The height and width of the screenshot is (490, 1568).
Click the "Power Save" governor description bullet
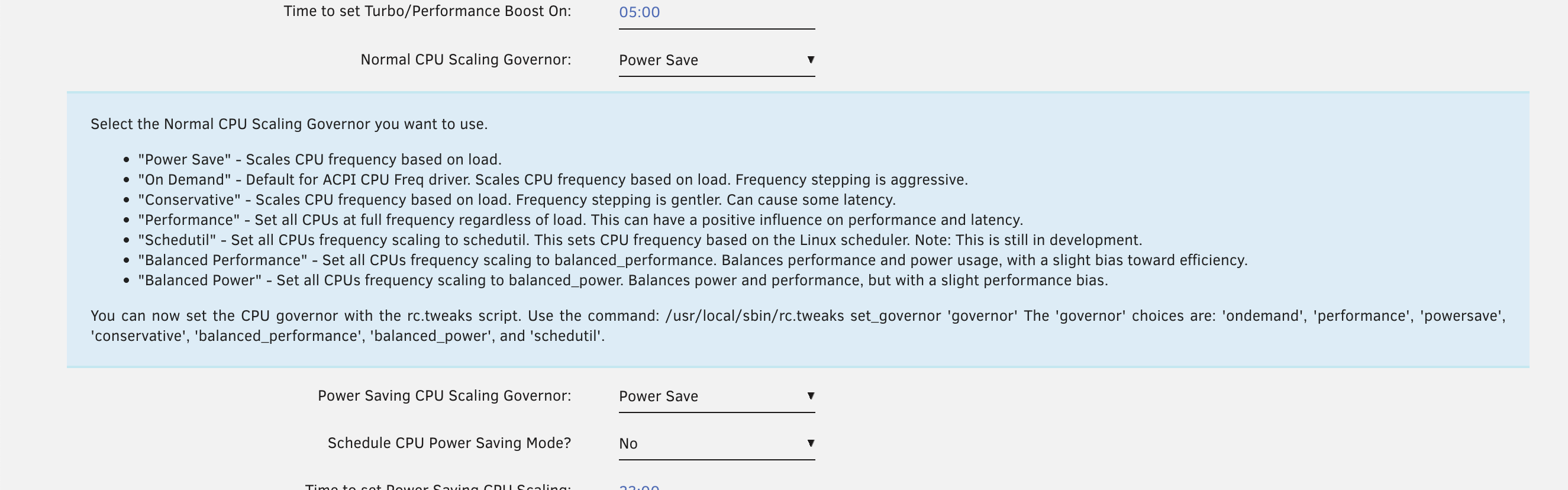[x=320, y=159]
